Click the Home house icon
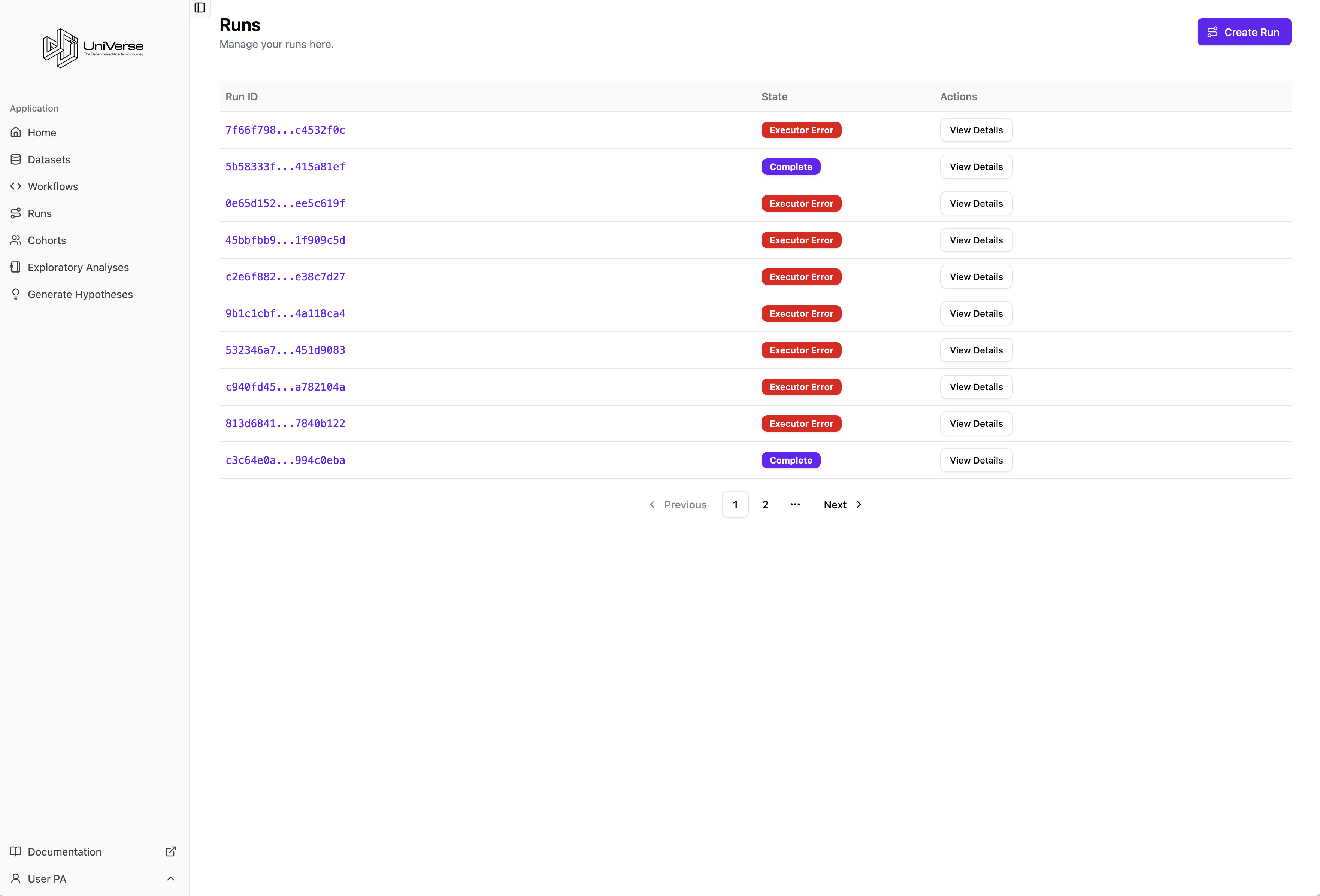Viewport: 1320px width, 896px height. point(16,132)
